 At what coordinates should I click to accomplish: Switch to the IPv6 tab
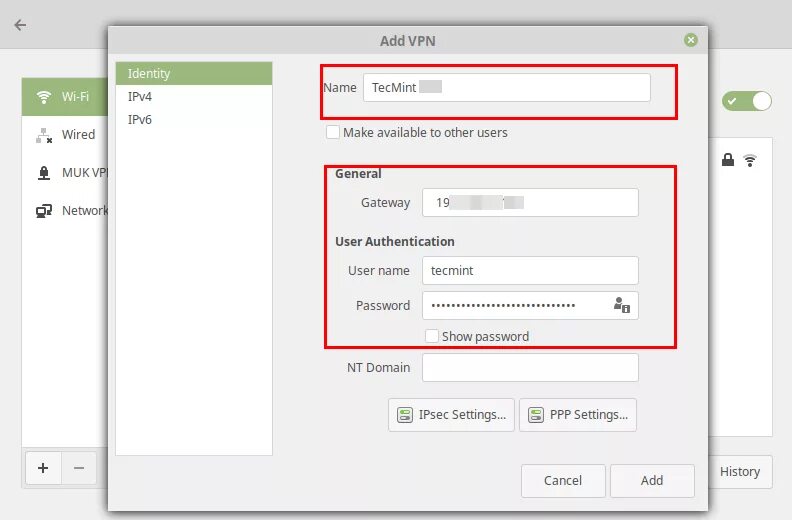point(194,120)
